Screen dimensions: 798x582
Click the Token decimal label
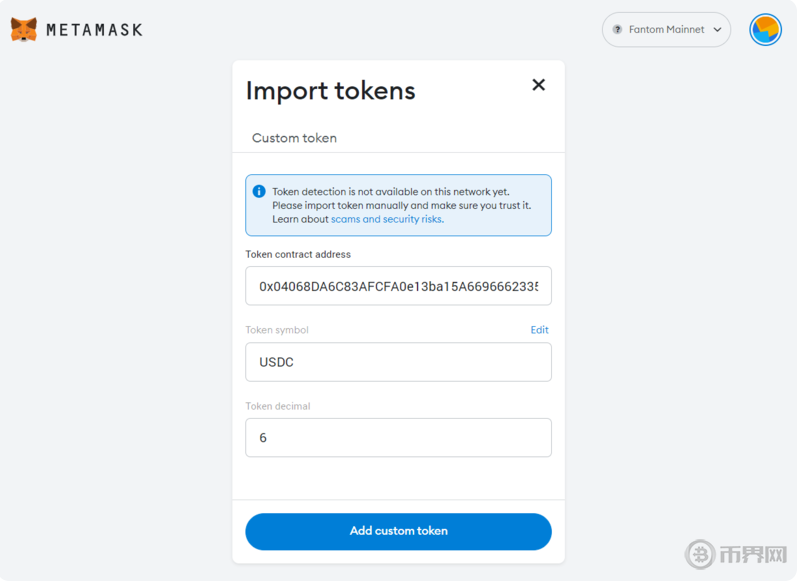[278, 406]
